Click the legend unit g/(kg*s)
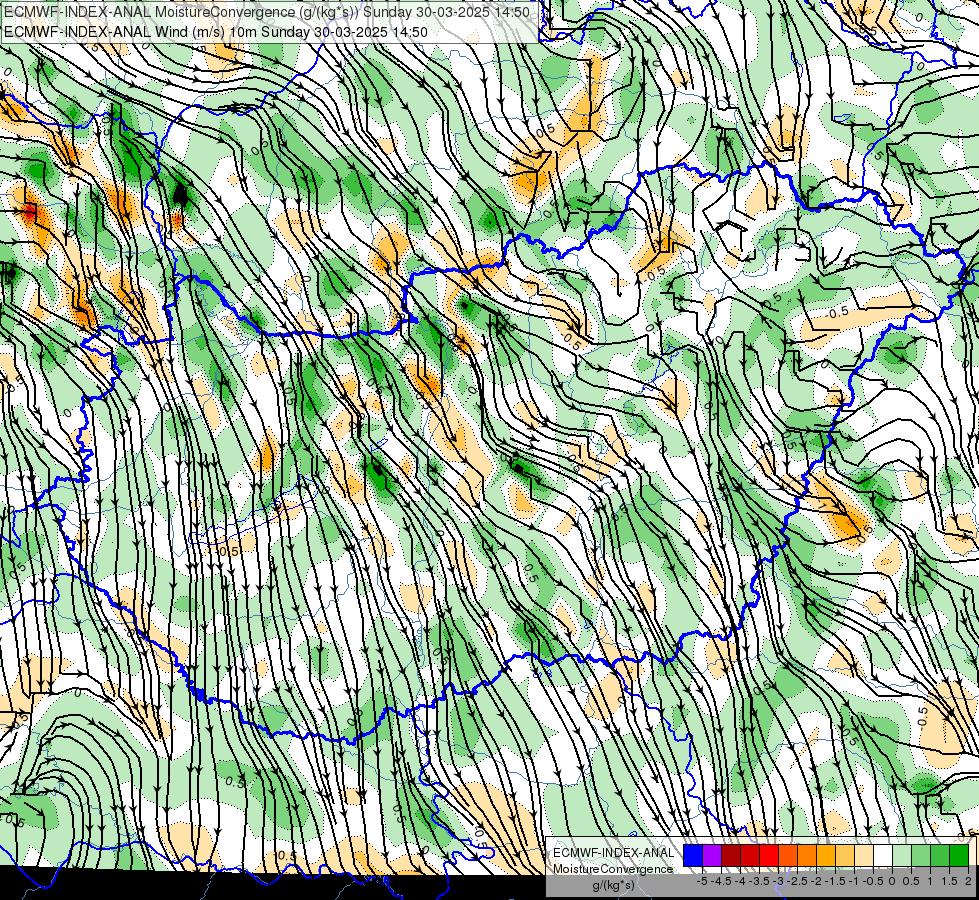 pyautogui.click(x=614, y=886)
